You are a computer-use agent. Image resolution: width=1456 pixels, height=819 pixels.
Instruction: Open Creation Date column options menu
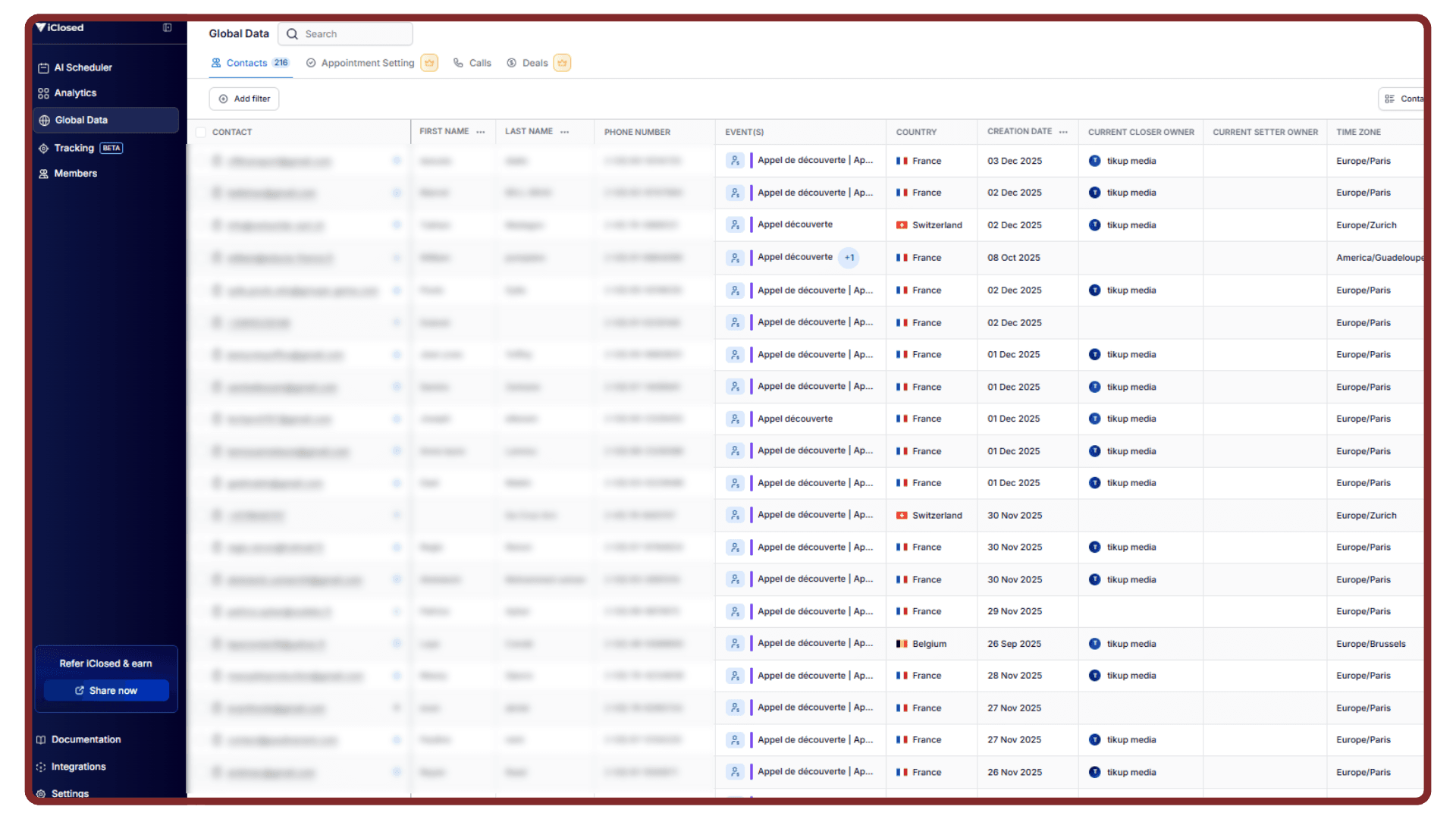pos(1064,132)
